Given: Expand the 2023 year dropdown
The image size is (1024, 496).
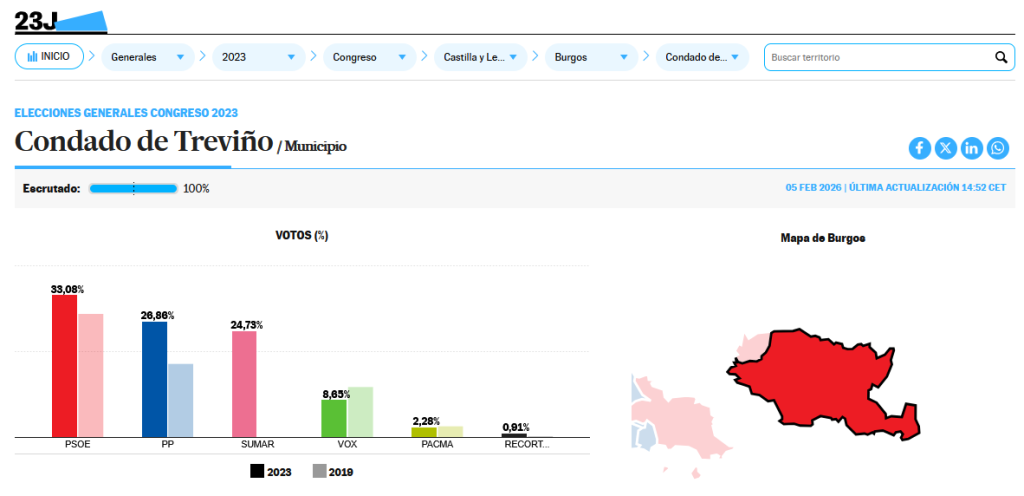Looking at the screenshot, I should pos(258,58).
